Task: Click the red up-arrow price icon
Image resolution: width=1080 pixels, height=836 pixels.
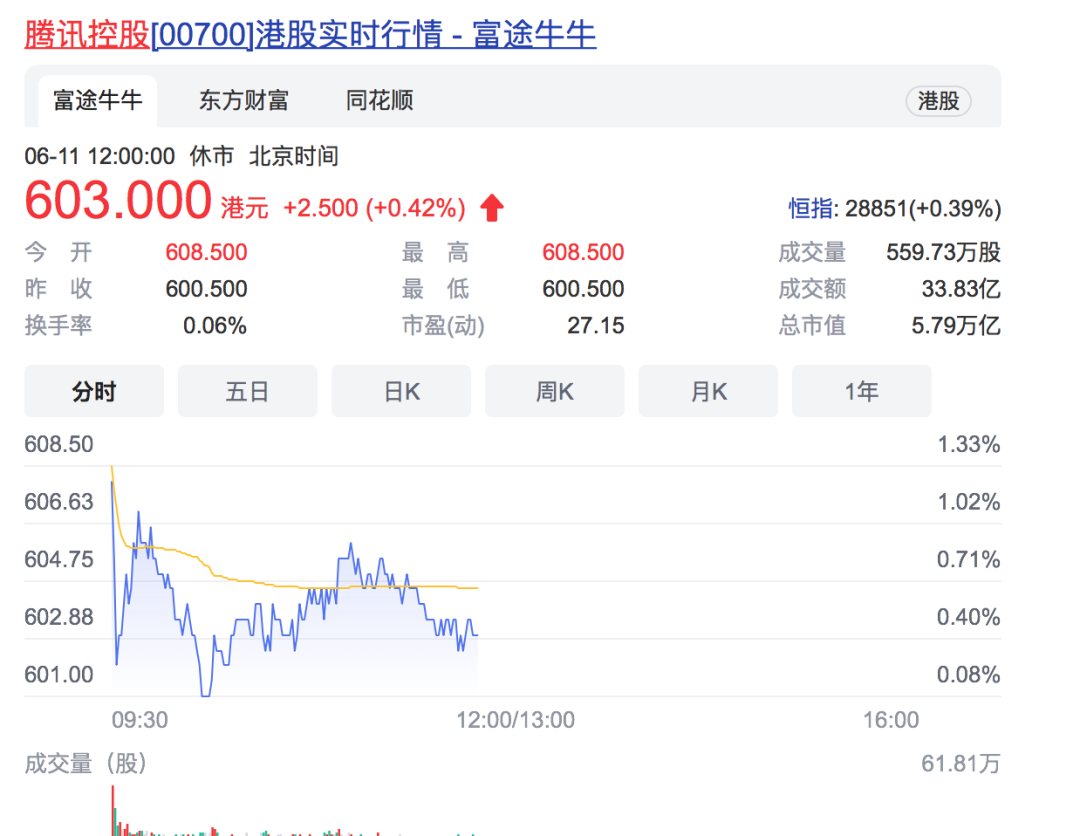Action: pyautogui.click(x=492, y=207)
